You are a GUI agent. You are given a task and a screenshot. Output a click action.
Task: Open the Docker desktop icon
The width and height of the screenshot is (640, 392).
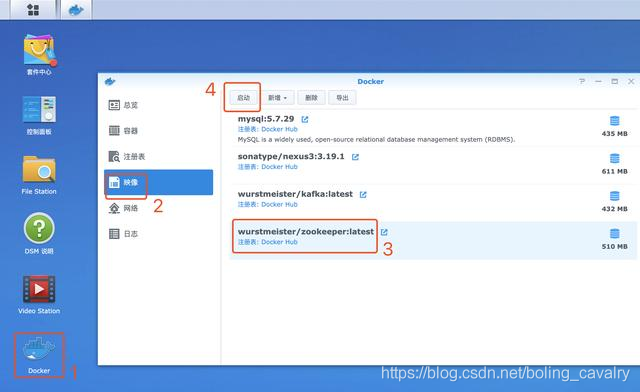tap(39, 355)
